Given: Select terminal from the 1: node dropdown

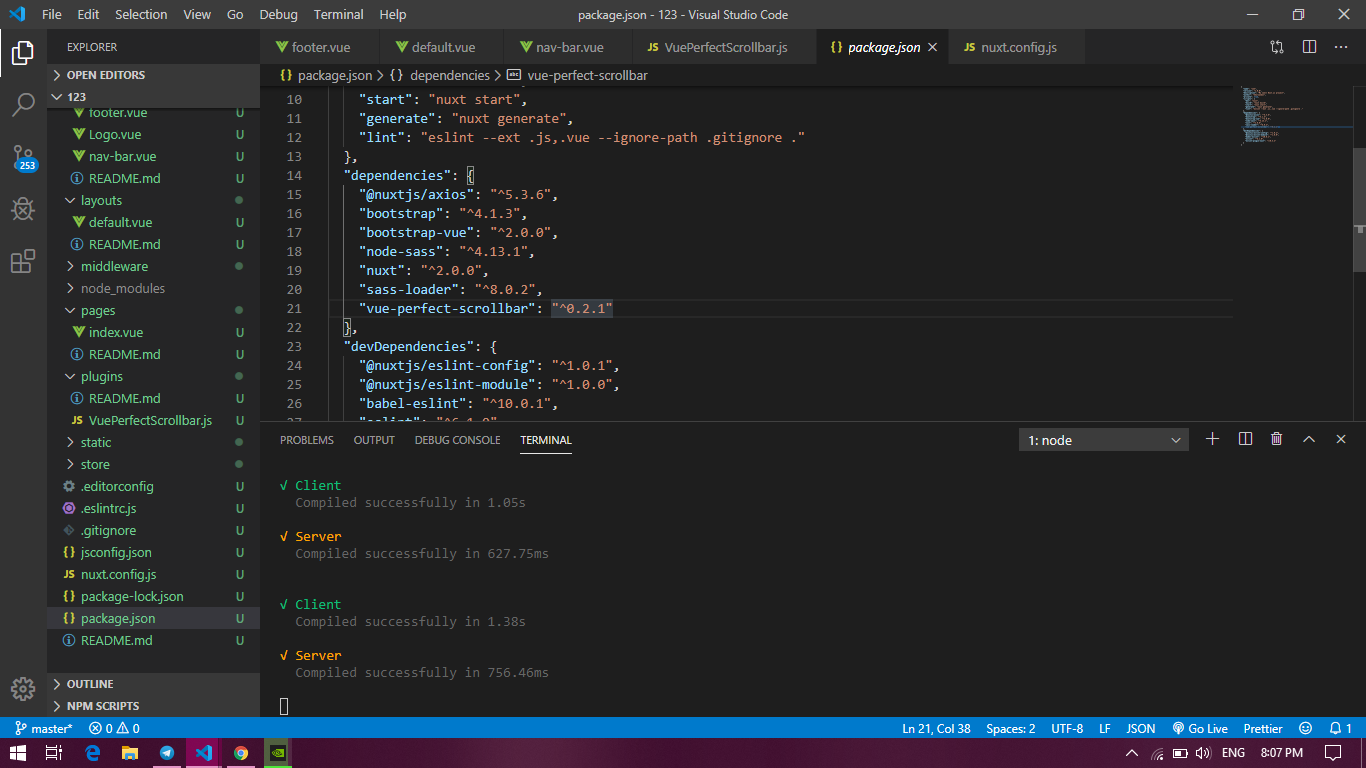Looking at the screenshot, I should pos(1104,440).
